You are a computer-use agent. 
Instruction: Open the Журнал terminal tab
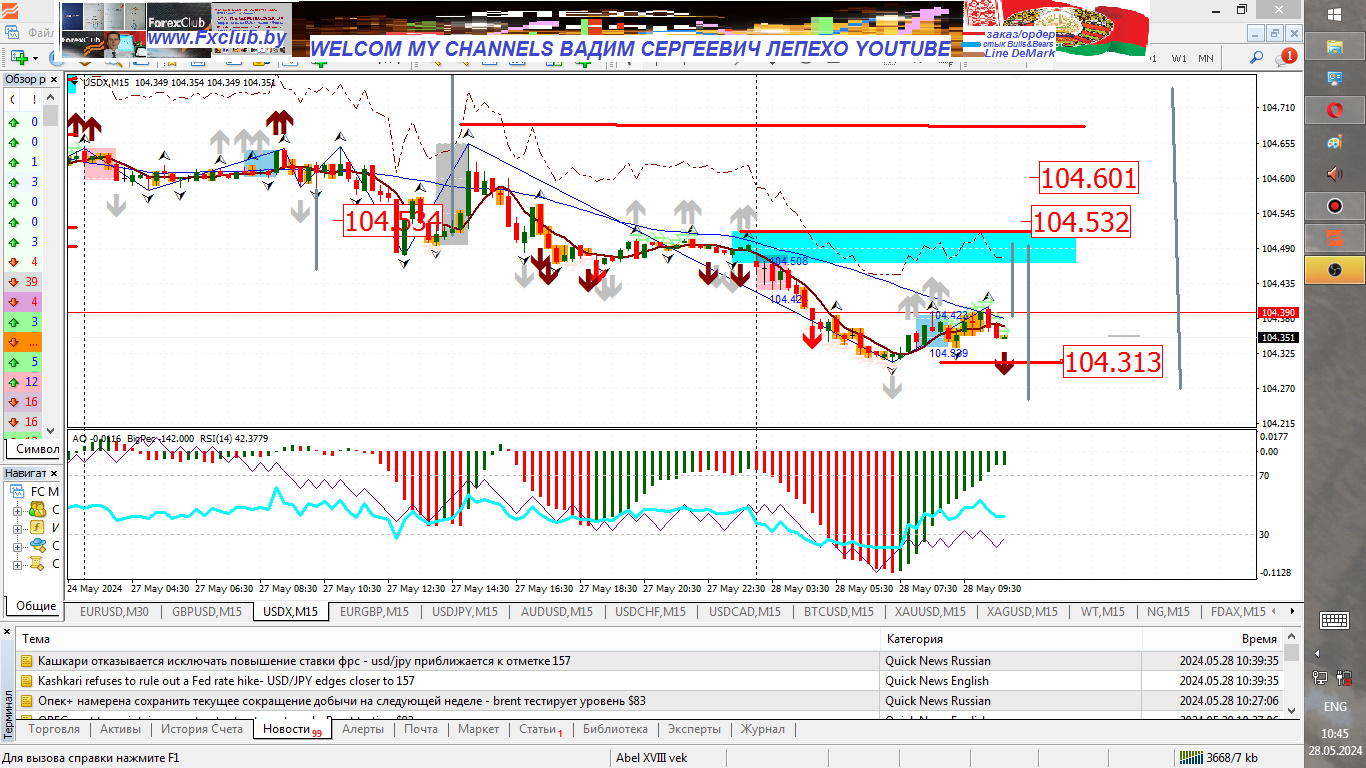pos(762,729)
